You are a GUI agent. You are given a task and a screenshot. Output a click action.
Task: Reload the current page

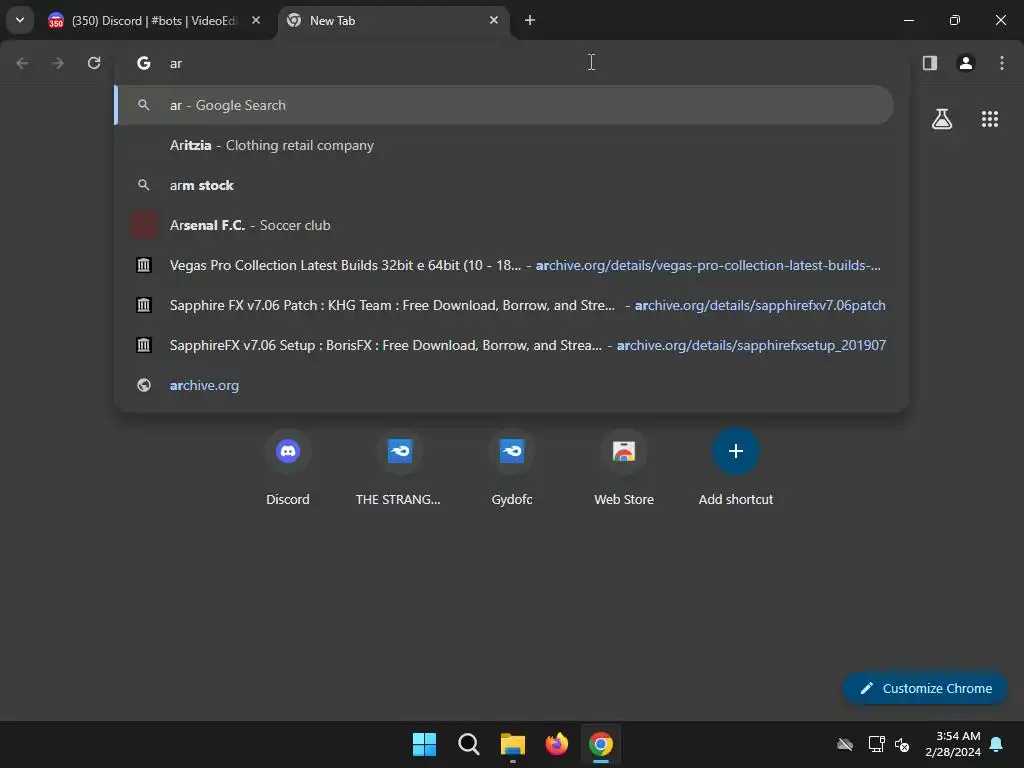[94, 63]
